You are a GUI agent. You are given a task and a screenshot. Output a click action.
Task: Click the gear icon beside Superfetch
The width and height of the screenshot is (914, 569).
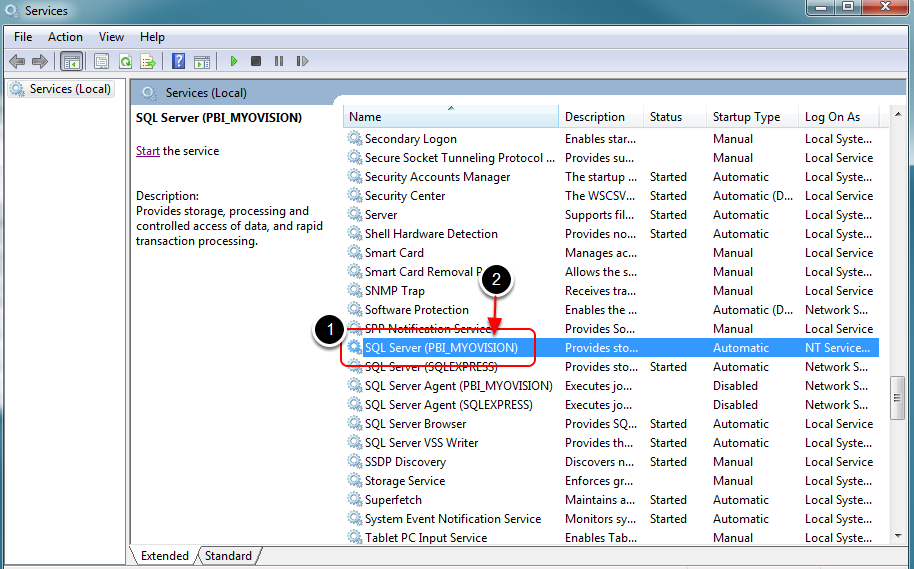click(x=354, y=500)
